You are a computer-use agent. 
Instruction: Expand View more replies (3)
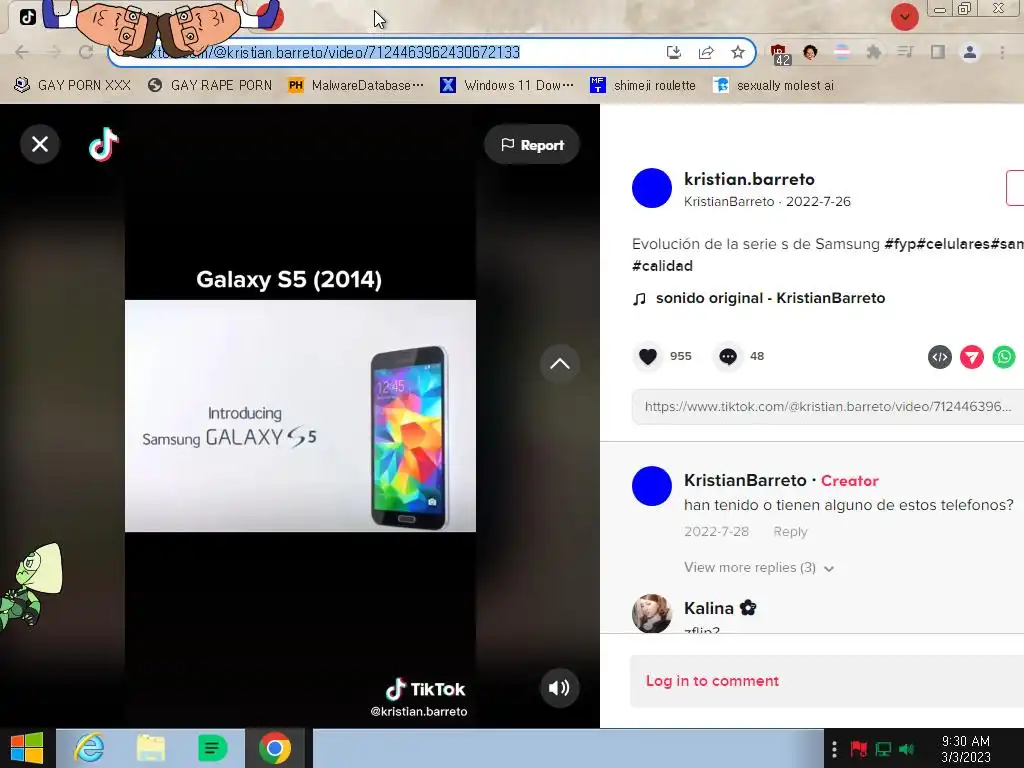tap(759, 568)
